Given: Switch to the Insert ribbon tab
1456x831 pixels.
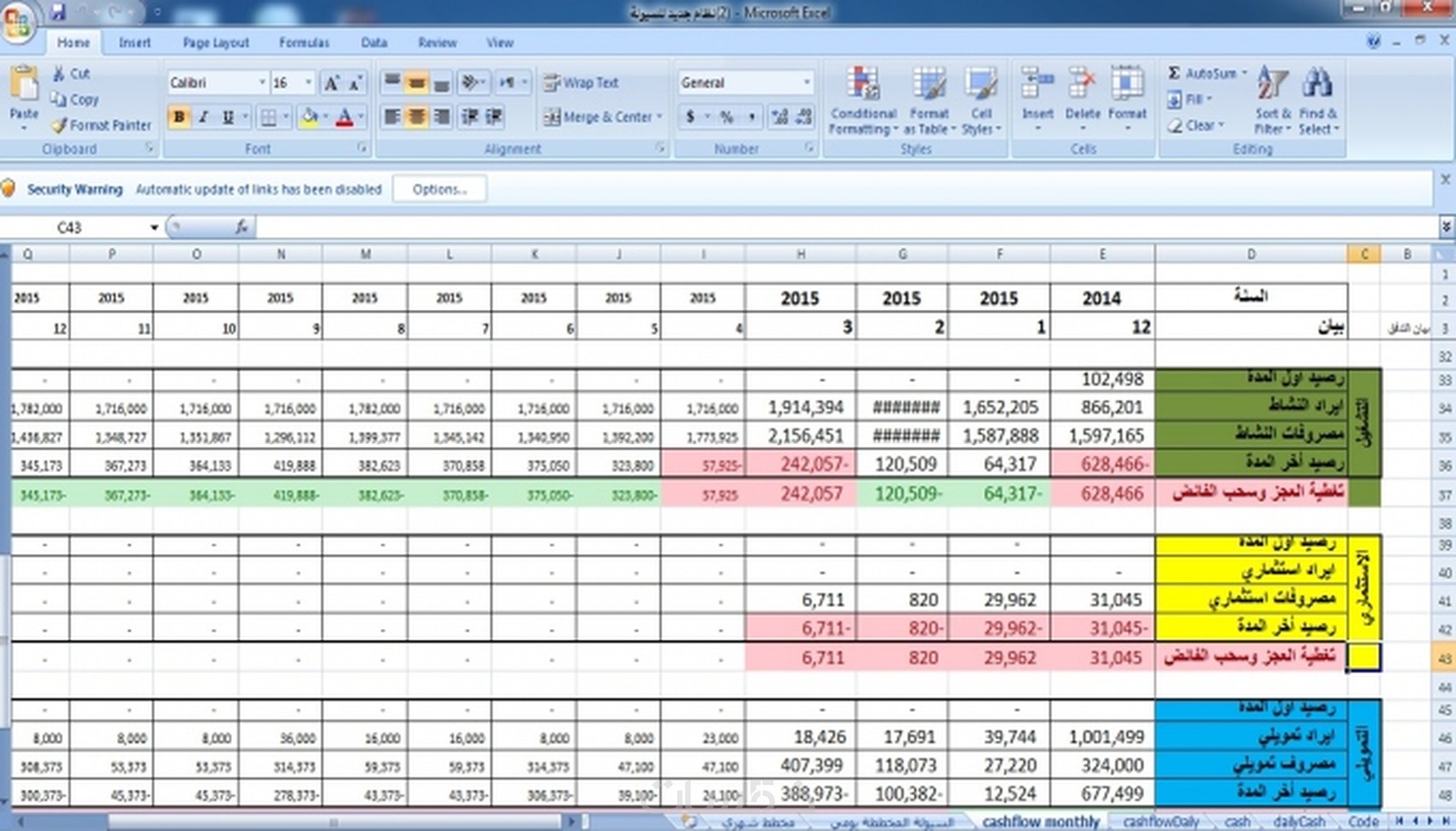Looking at the screenshot, I should tap(134, 42).
